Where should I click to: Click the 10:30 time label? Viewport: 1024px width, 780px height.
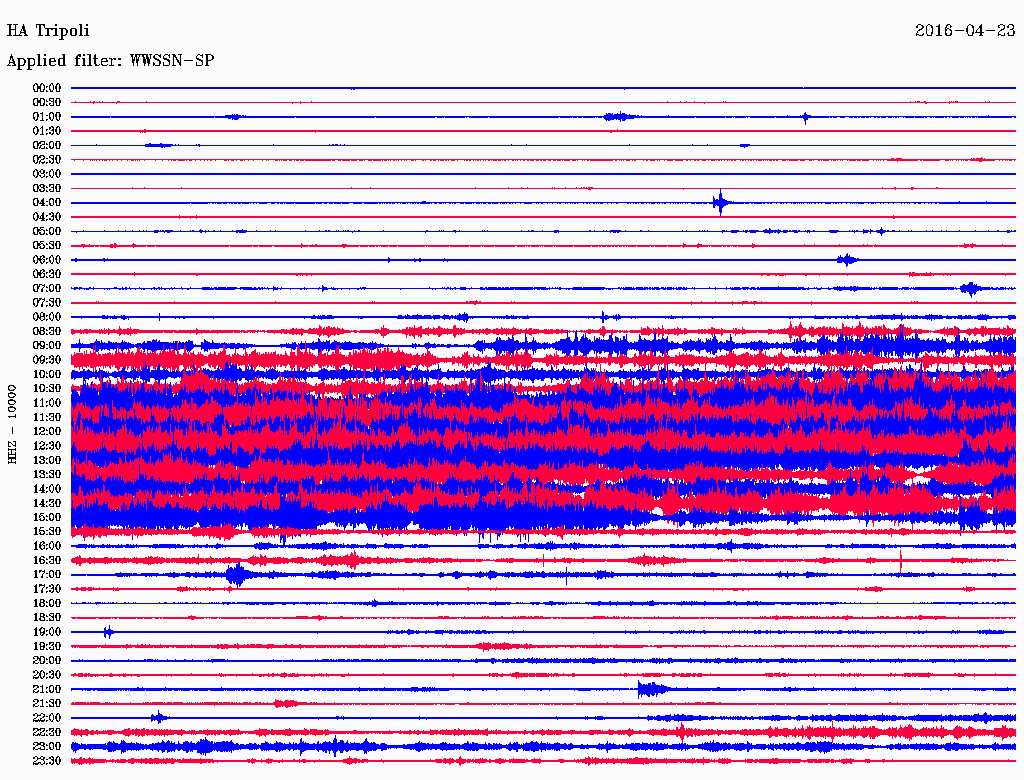click(x=47, y=388)
